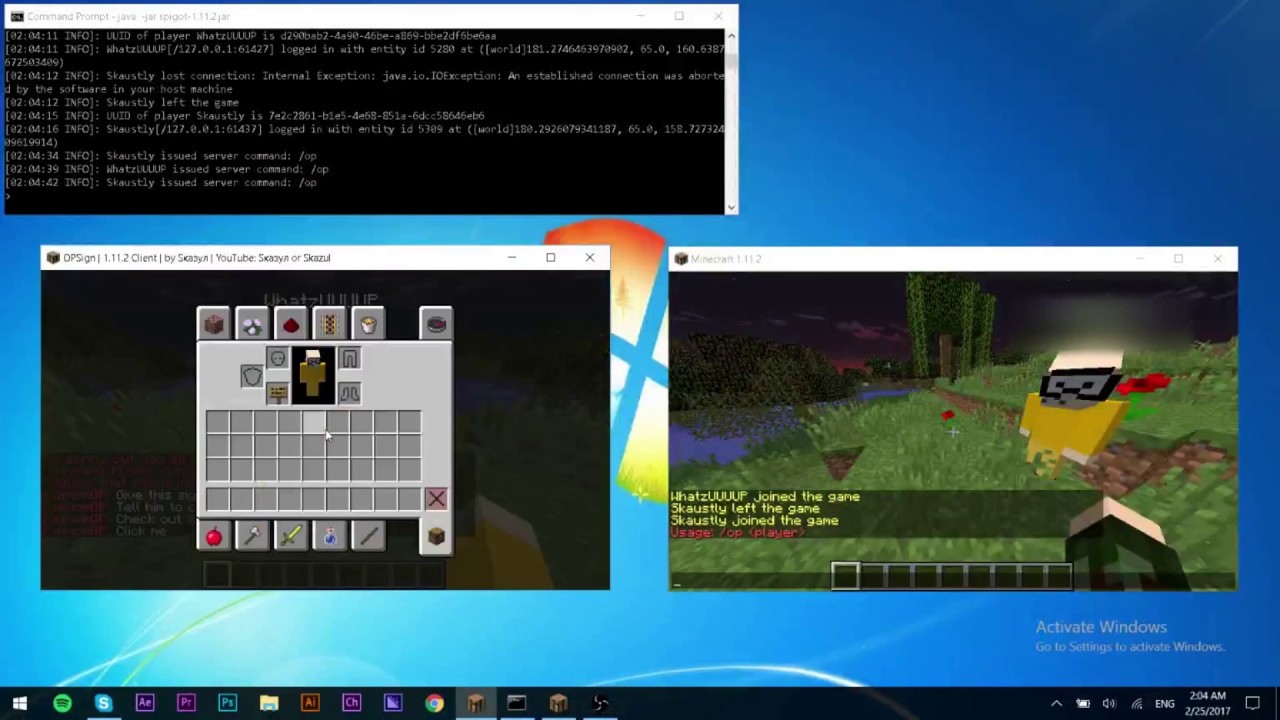Maximize the OPSign client window
1280x720 pixels.
[550, 258]
